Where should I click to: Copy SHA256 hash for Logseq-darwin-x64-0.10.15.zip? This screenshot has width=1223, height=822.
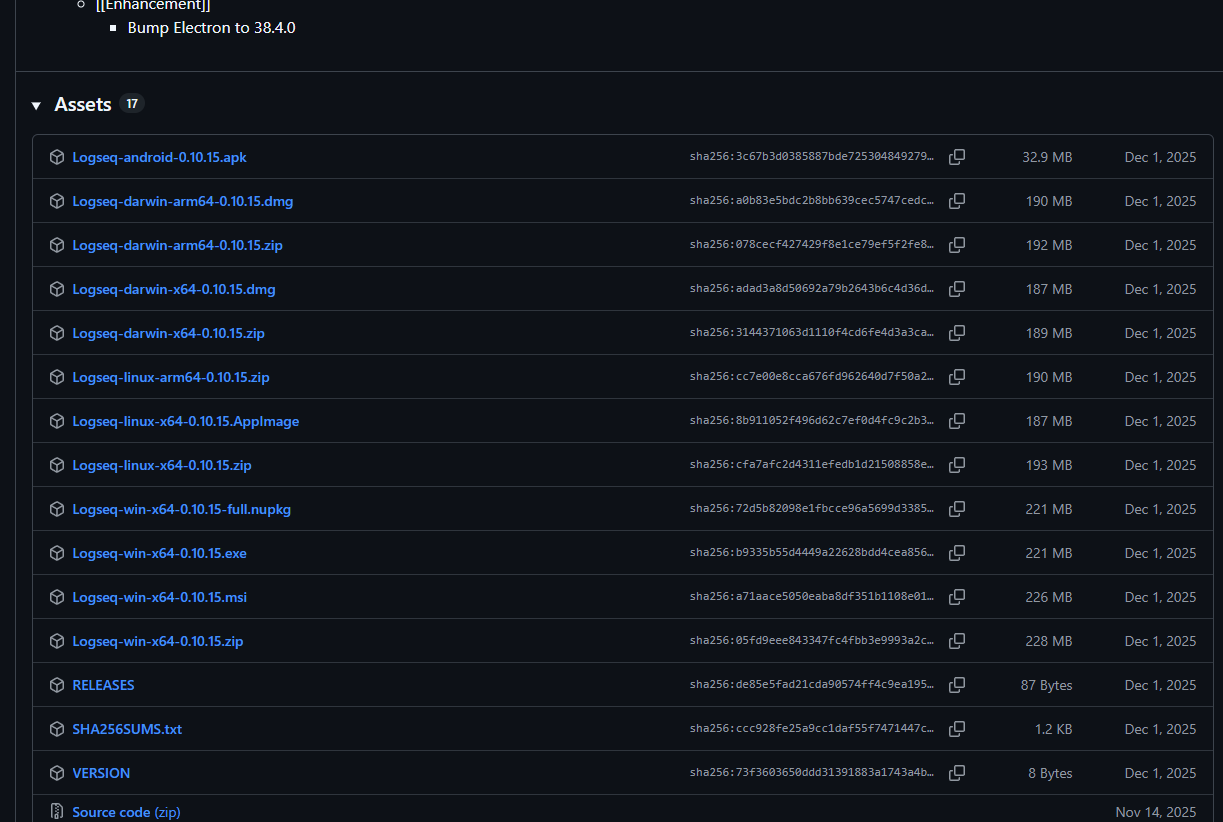click(x=957, y=333)
